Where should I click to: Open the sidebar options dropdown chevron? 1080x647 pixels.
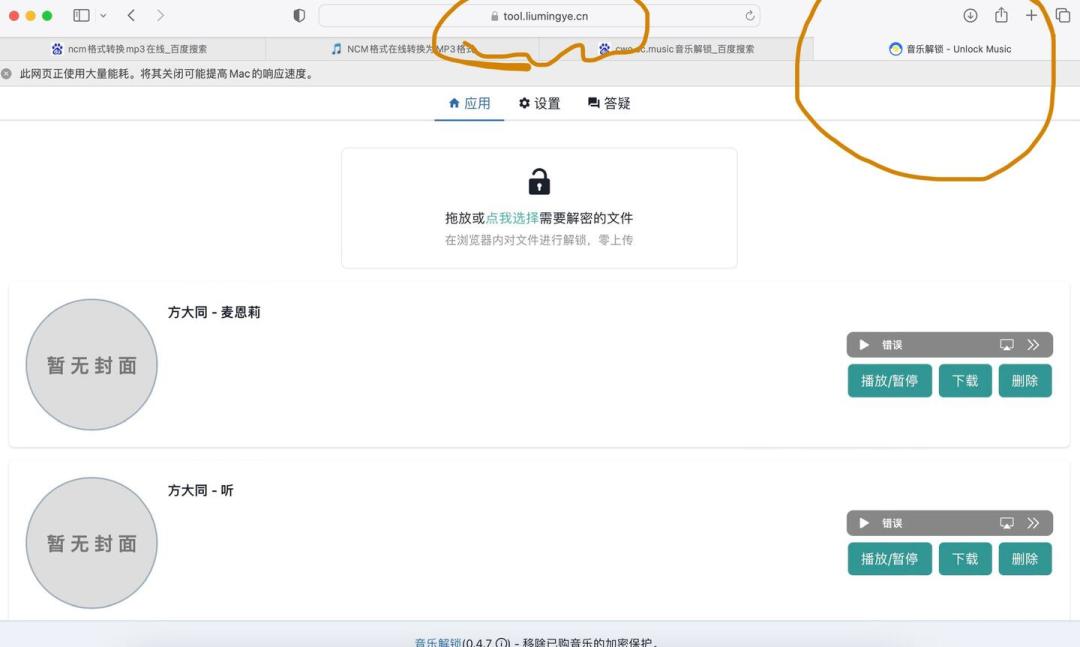103,15
